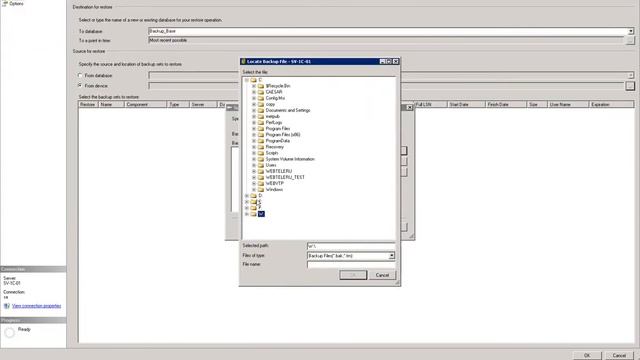640x360 pixels.
Task: Click the Finish Date column header
Action: pos(506,105)
